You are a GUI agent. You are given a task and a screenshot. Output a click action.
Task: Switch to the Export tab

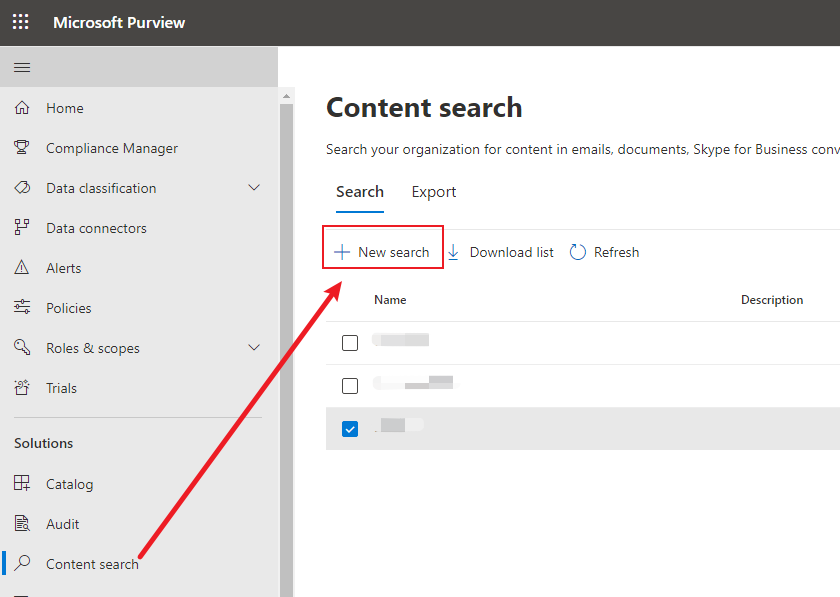pyautogui.click(x=434, y=192)
